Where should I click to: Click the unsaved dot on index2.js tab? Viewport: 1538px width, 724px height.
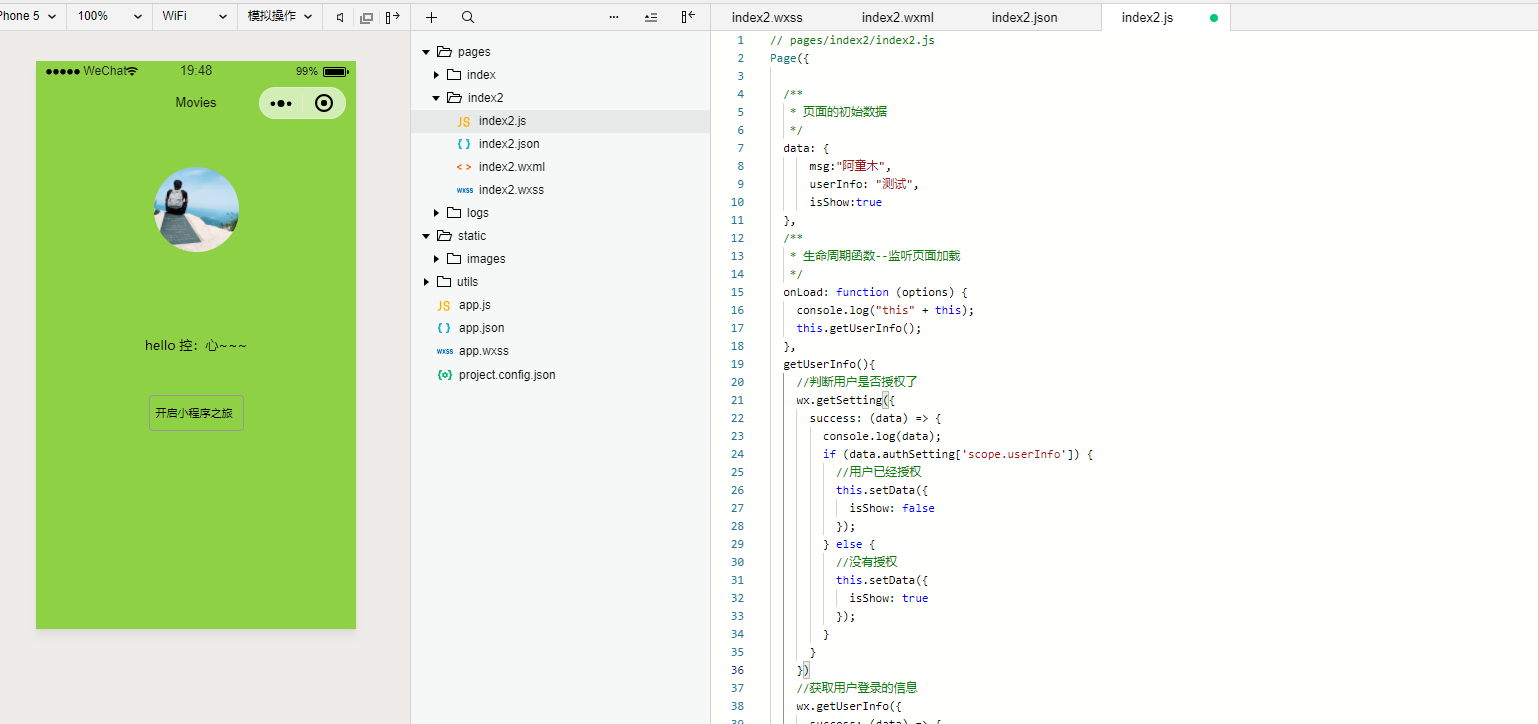pyautogui.click(x=1214, y=18)
